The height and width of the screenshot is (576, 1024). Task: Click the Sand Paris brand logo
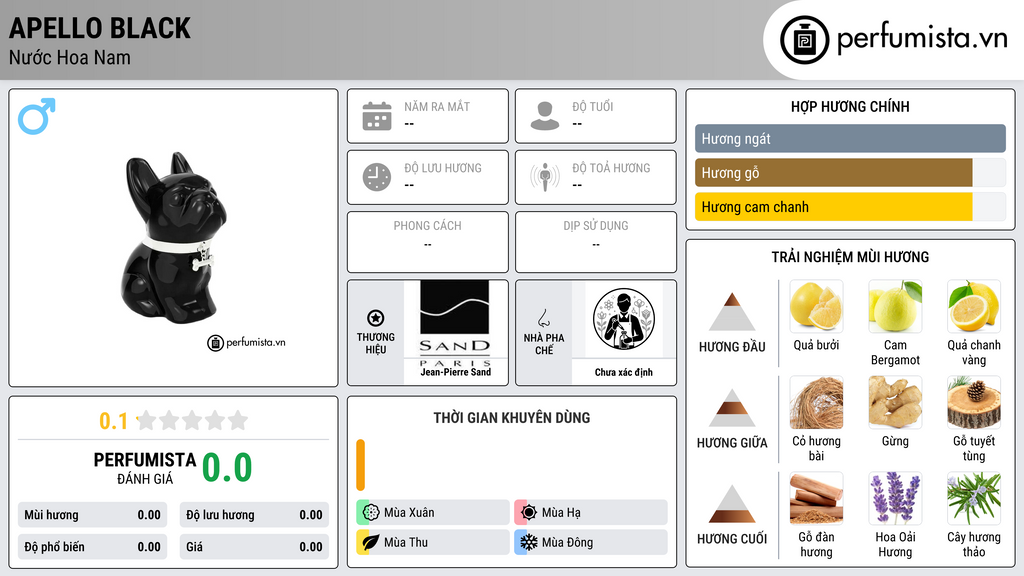(455, 323)
